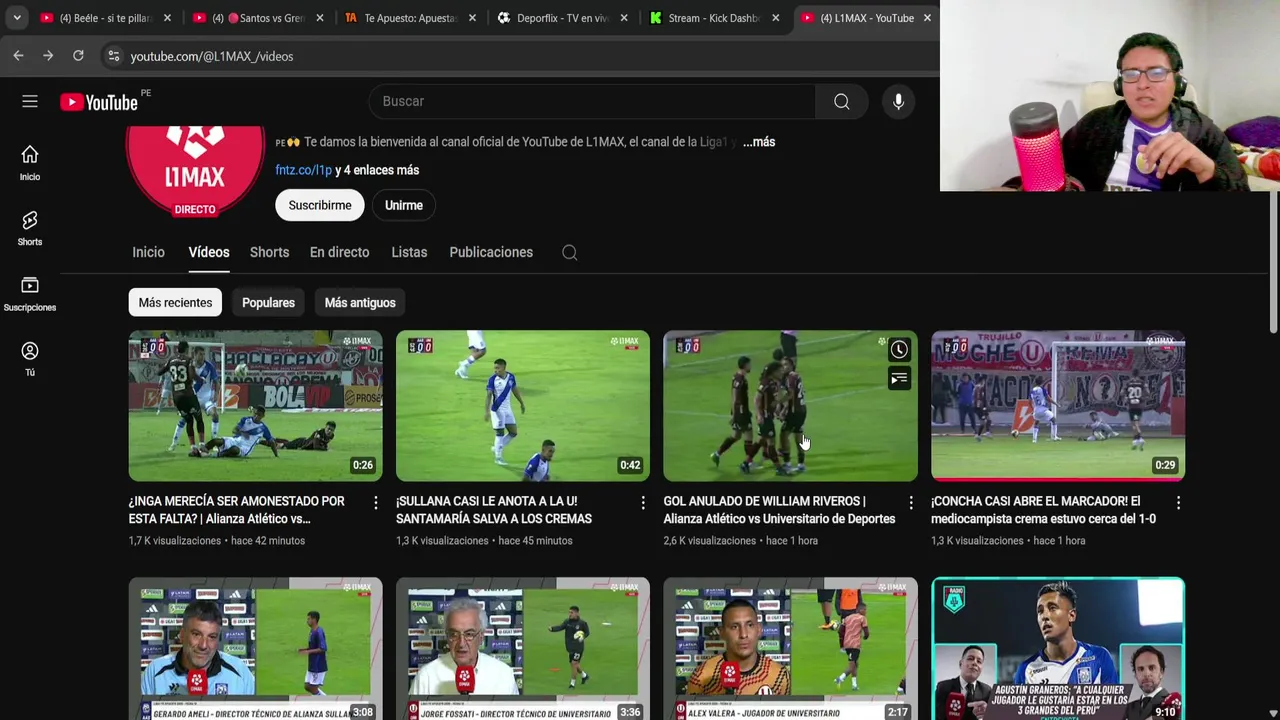Open the Tú profile sidebar item

click(30, 359)
